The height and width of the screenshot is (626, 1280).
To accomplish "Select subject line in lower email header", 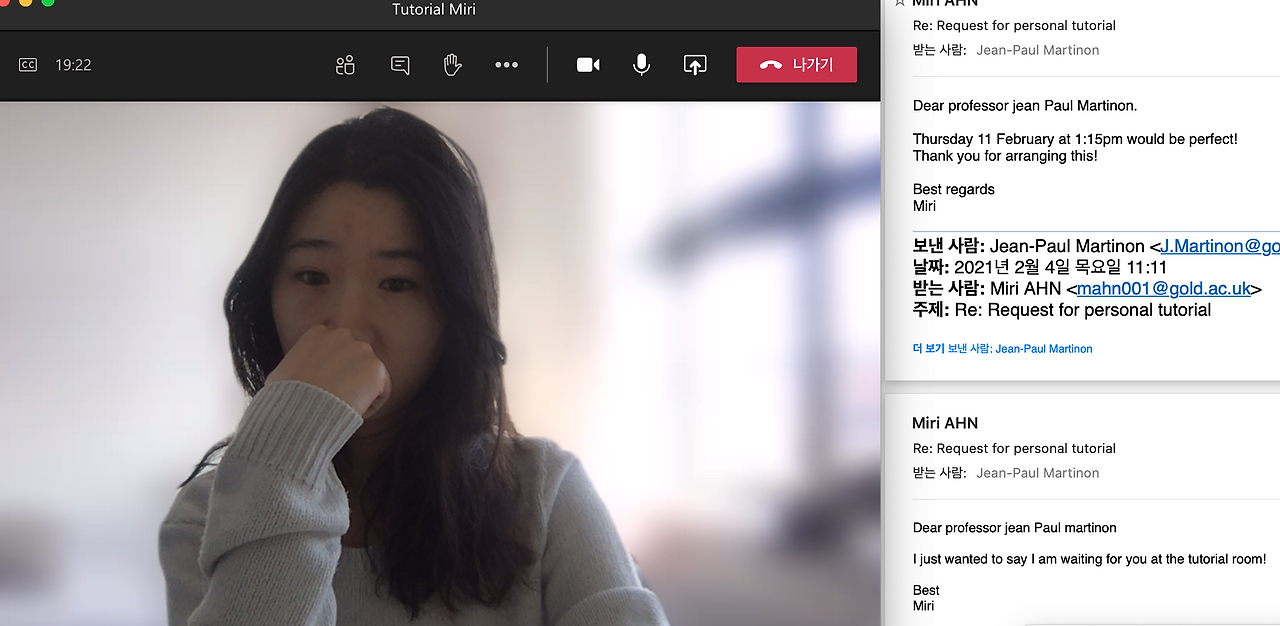I will click(x=1014, y=449).
